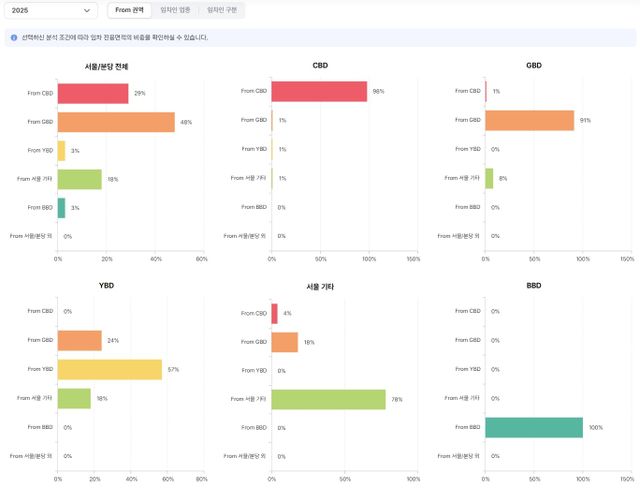Click the orange 91% From GBD bar in GBD chart
This screenshot has width=640, height=488.
click(529, 121)
